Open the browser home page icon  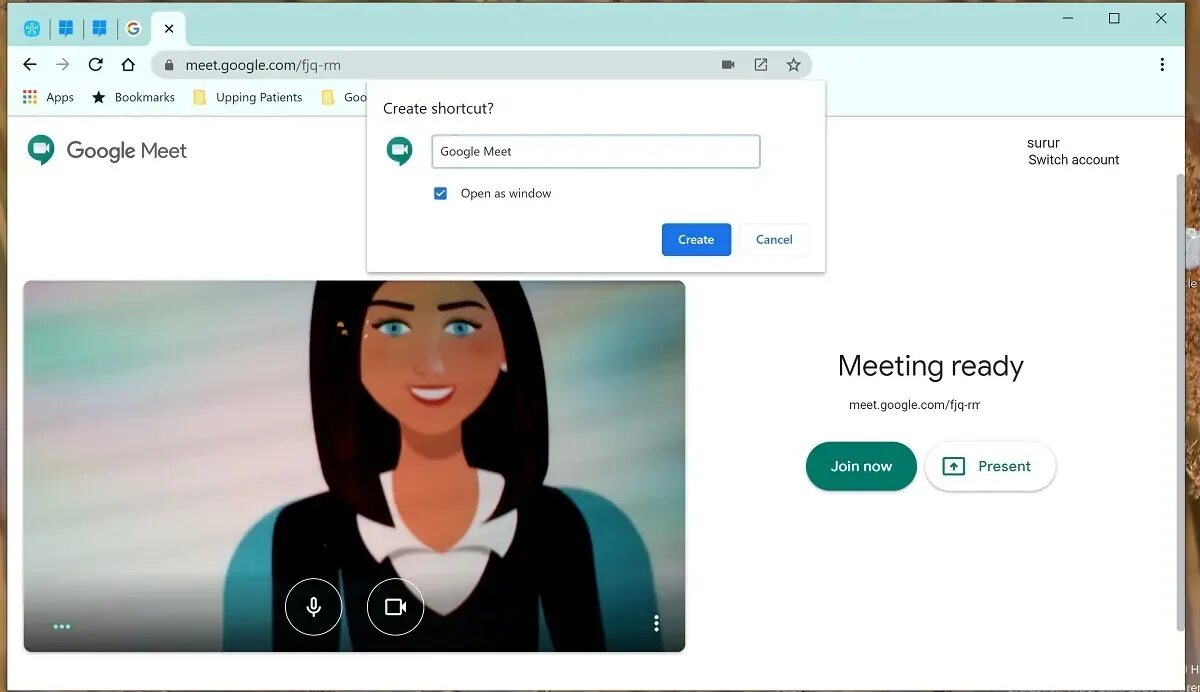[128, 65]
